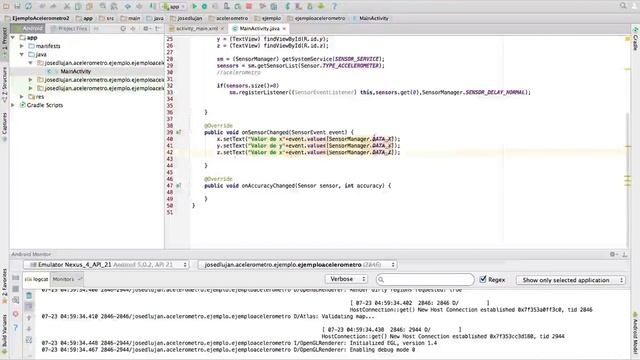Screen dimensions: 640x360
Task: Close the activity_main.xml tab
Action: pos(222,29)
